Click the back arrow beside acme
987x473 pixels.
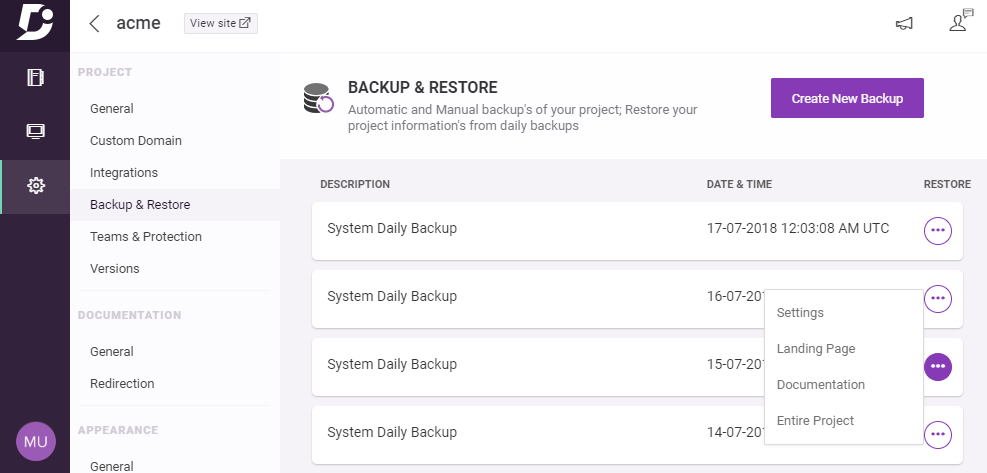(94, 23)
